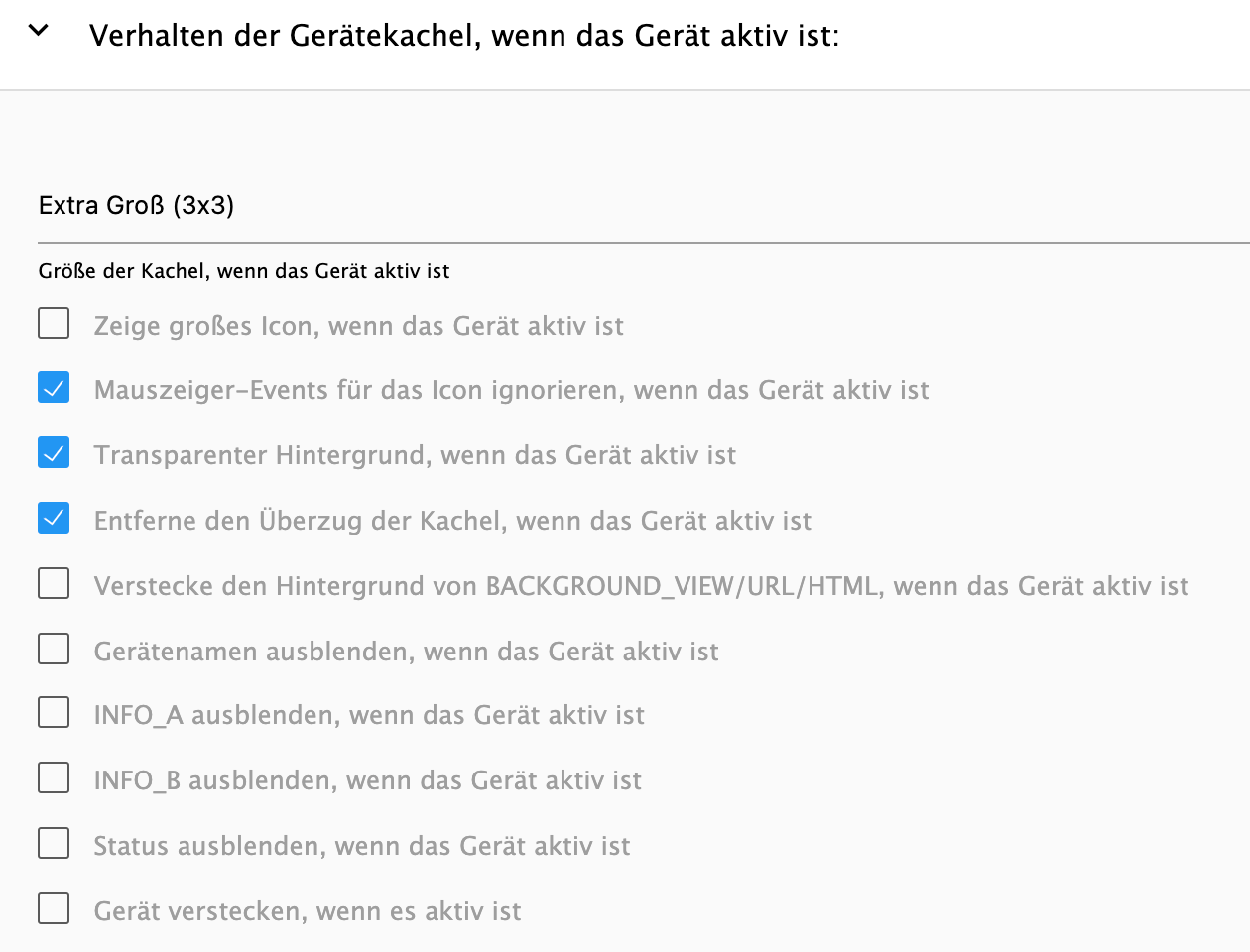
Task: Open the Extra Groß (3x3) size dropdown
Action: (x=644, y=206)
